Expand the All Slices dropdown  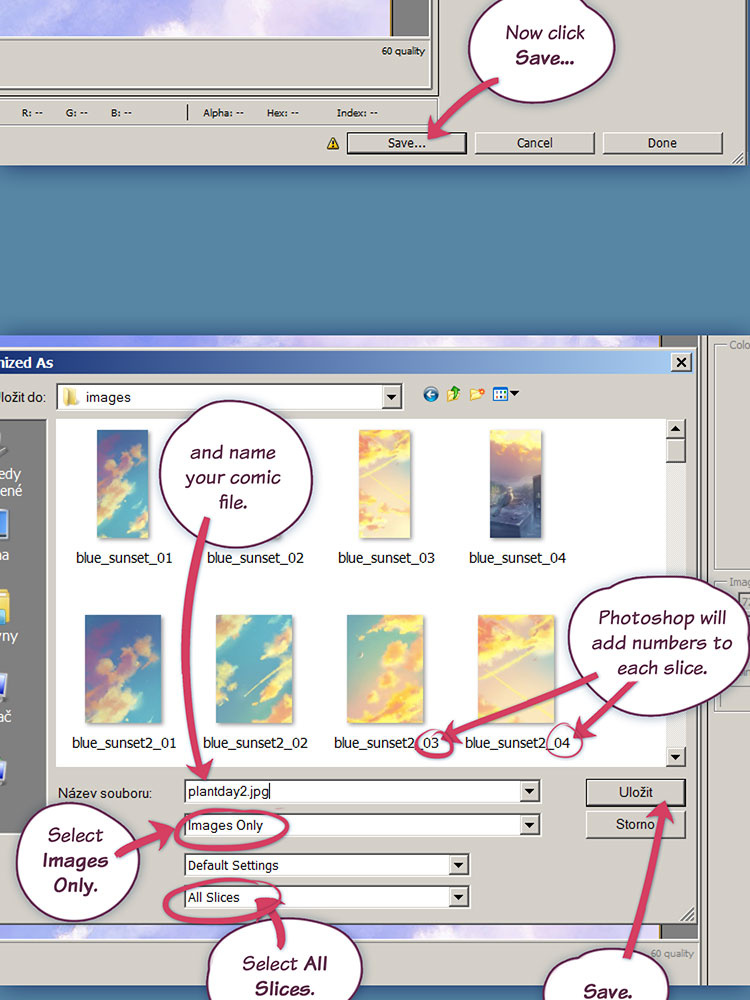pyautogui.click(x=459, y=898)
